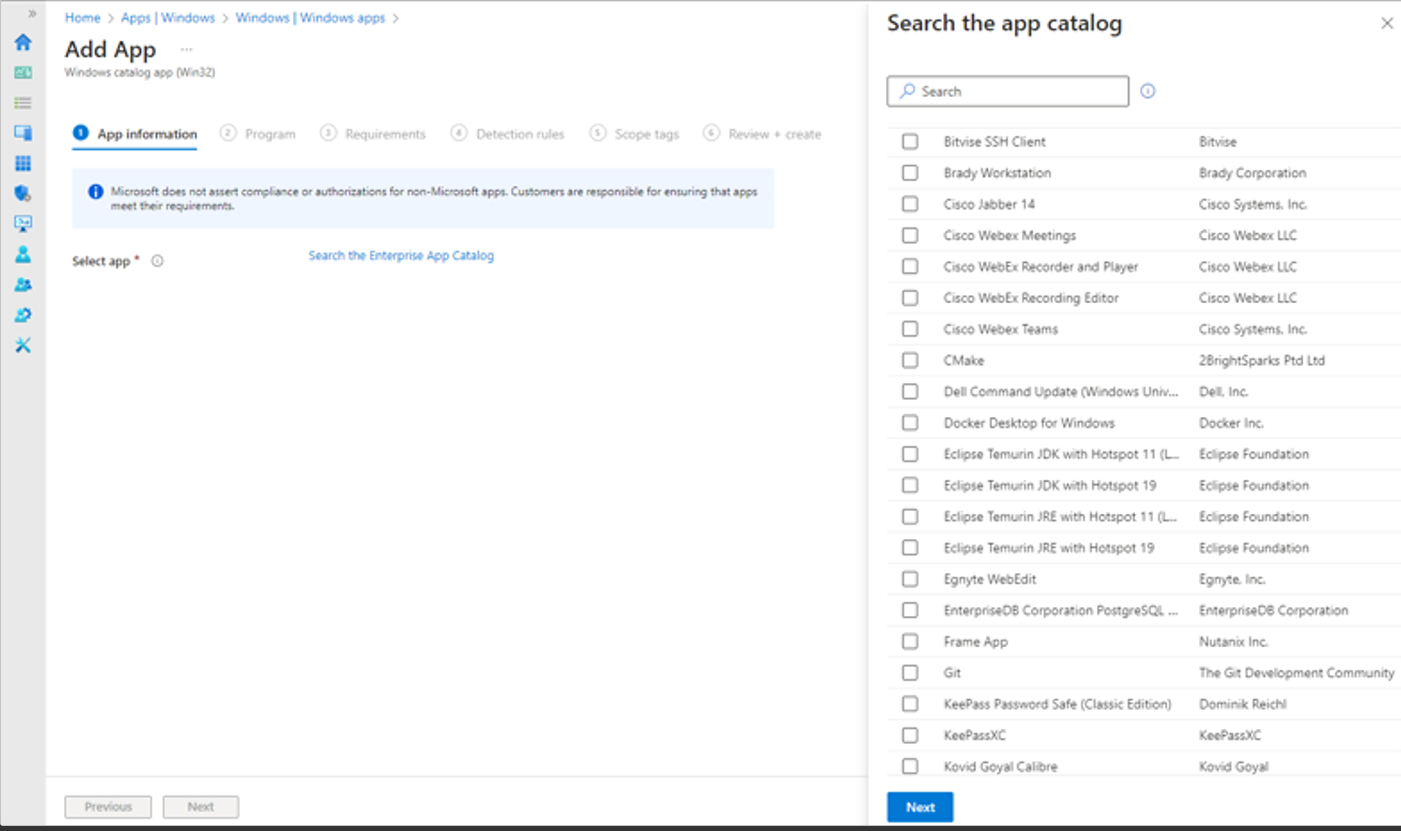
Task: Open All services list icon
Action: click(x=23, y=103)
